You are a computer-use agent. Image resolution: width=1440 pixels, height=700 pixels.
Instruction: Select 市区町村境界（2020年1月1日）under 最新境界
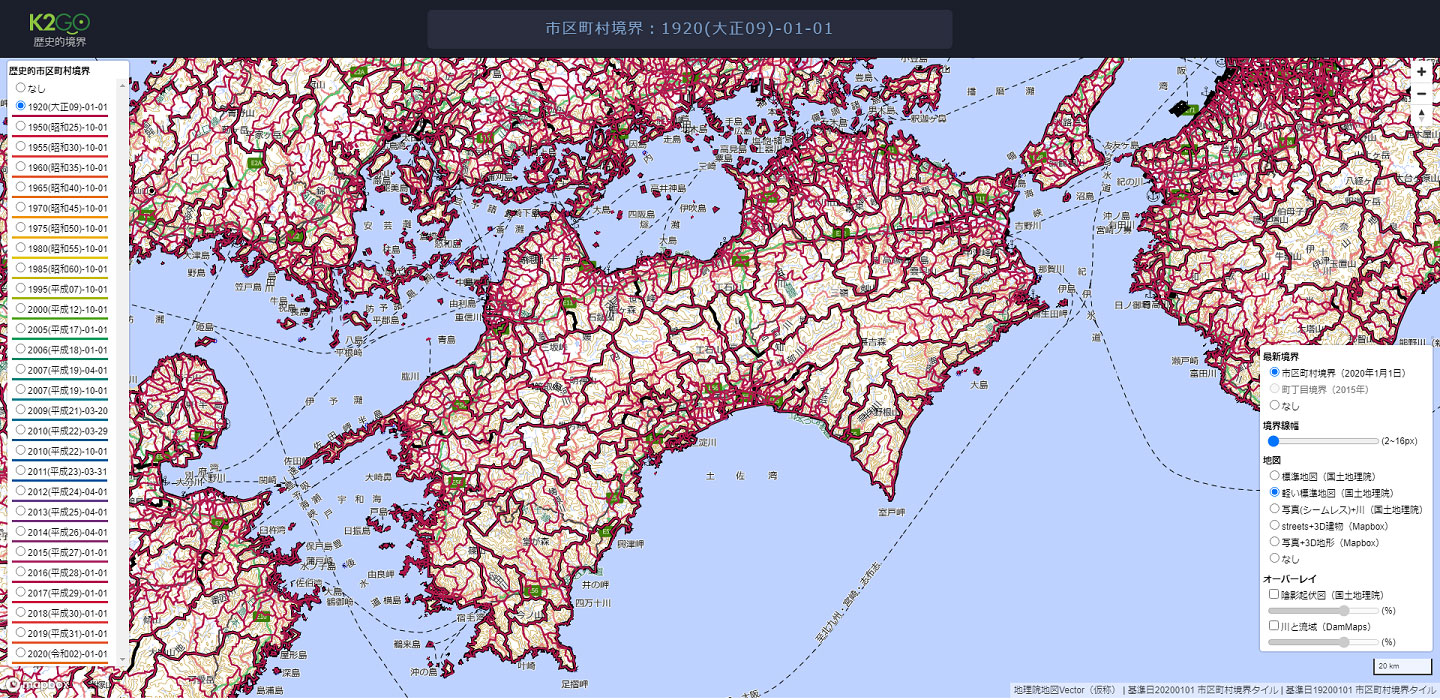[x=1274, y=372]
